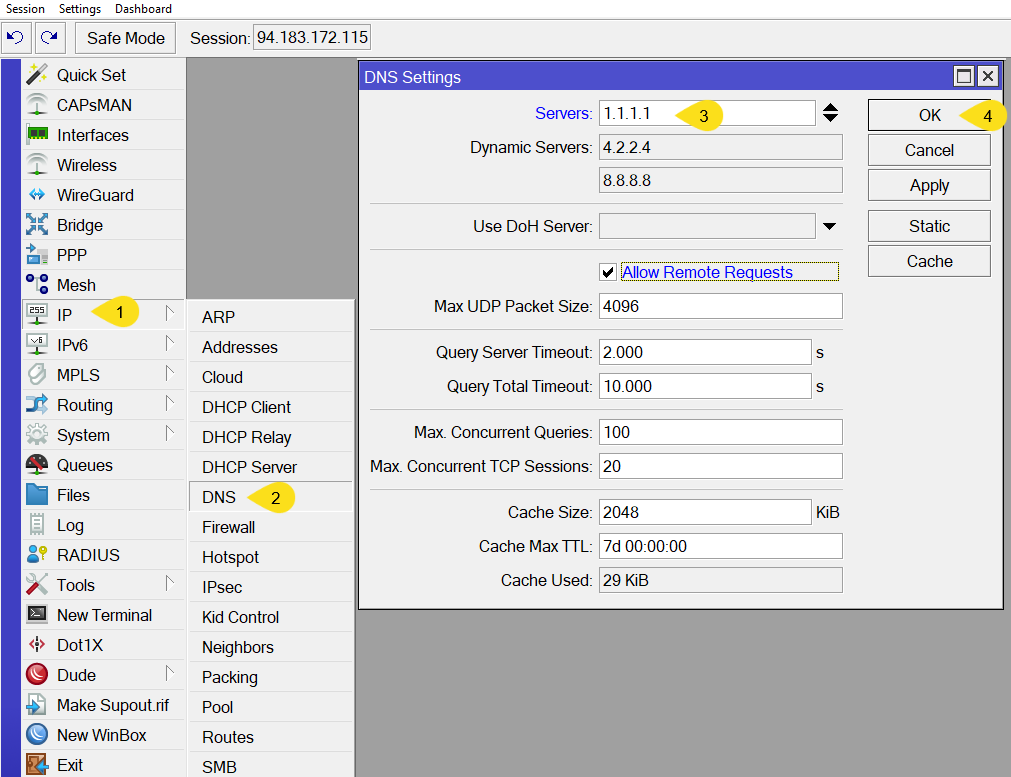
Task: Toggle Allow Remote Requests checkbox
Action: tap(607, 272)
